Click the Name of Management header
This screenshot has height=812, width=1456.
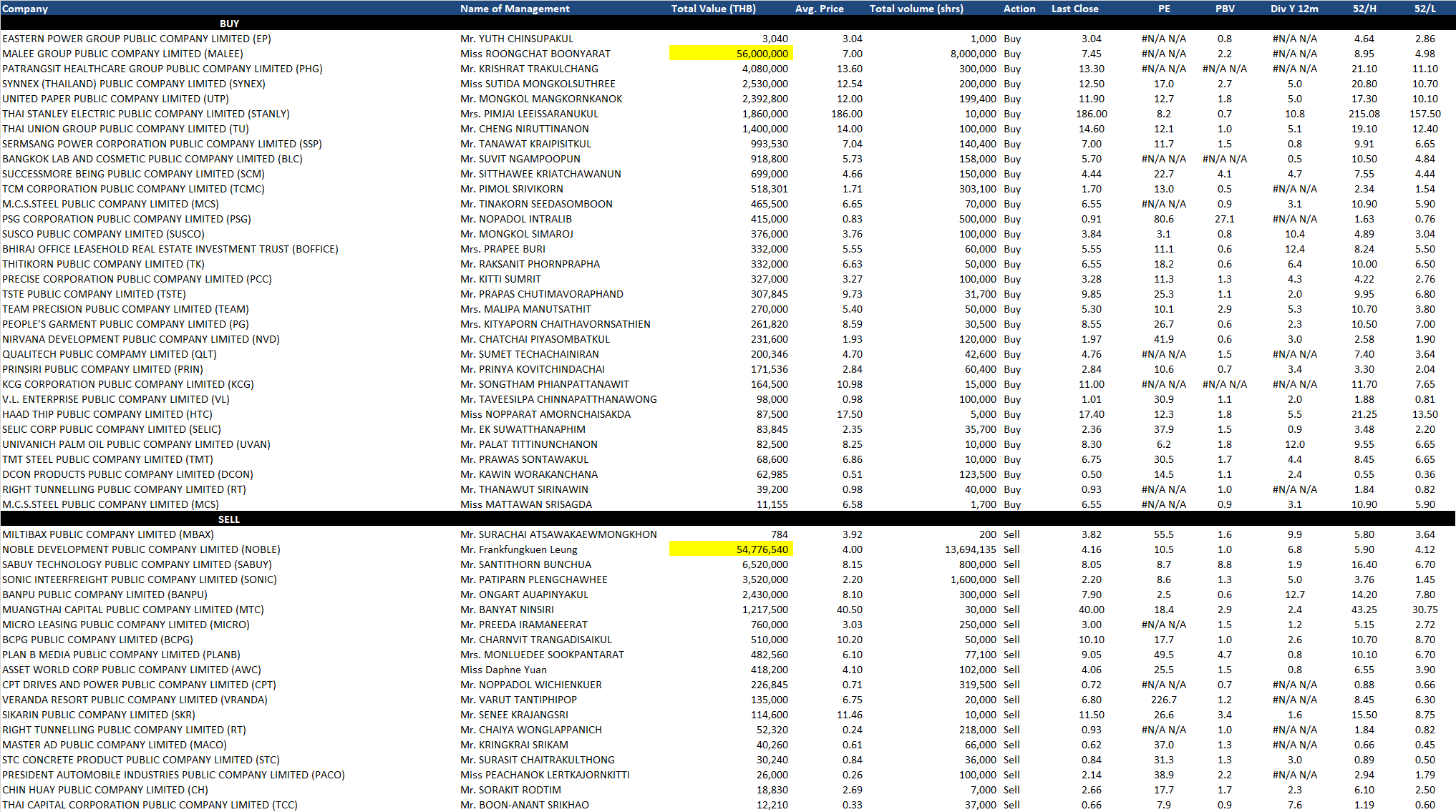[x=515, y=9]
